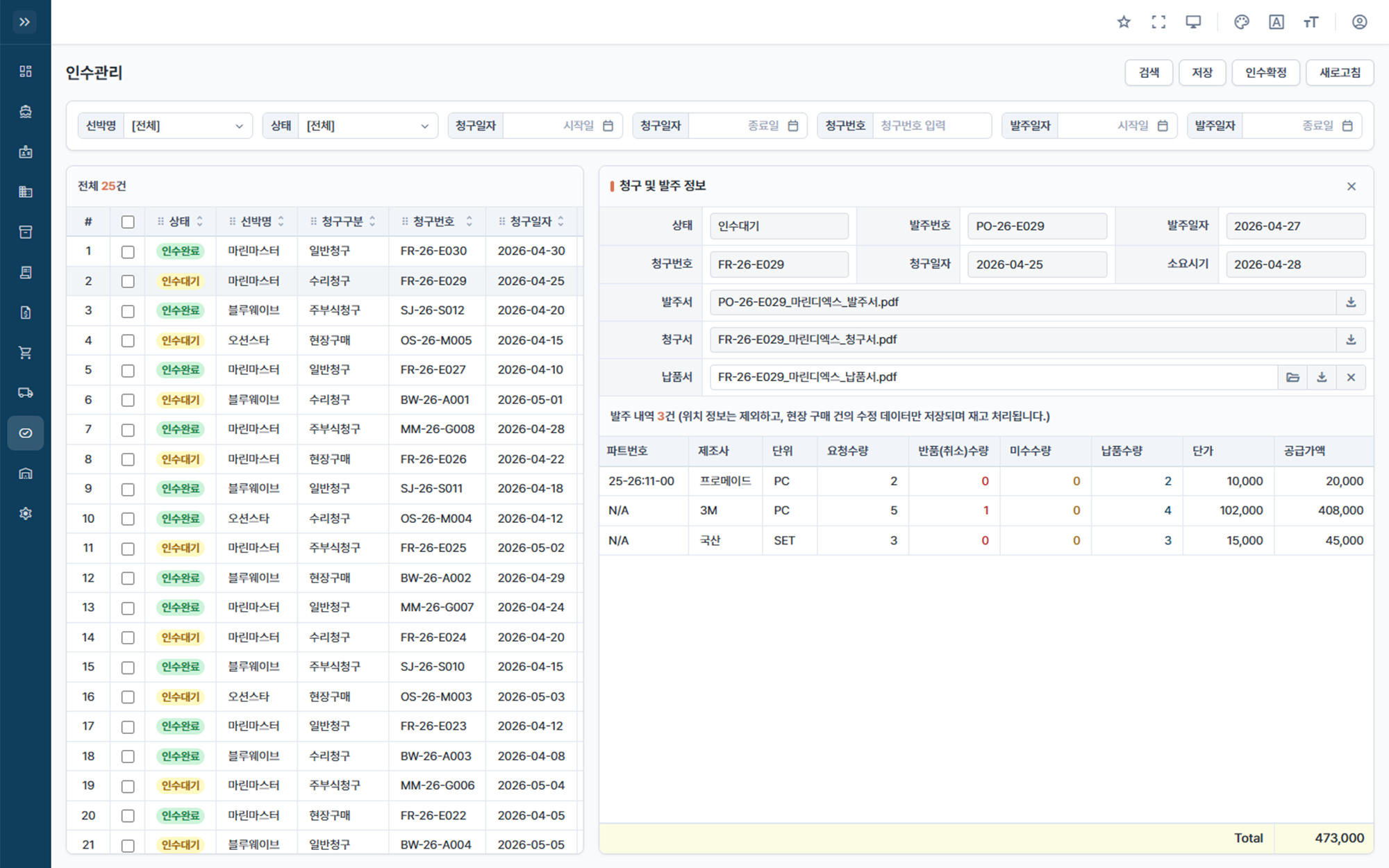Screen dimensions: 1389x868
Task: Open the delivery truck sidebar icon
Action: [26, 393]
